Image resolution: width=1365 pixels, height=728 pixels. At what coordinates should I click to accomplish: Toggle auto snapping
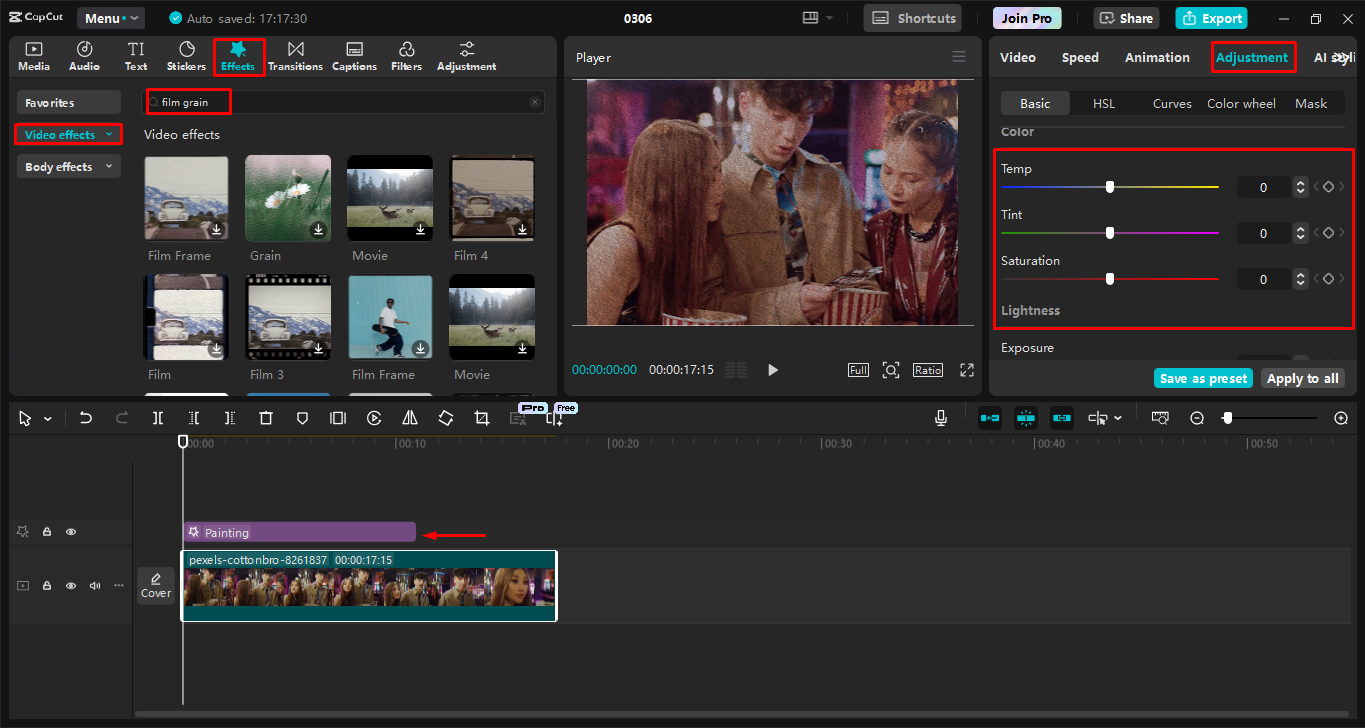click(1026, 418)
